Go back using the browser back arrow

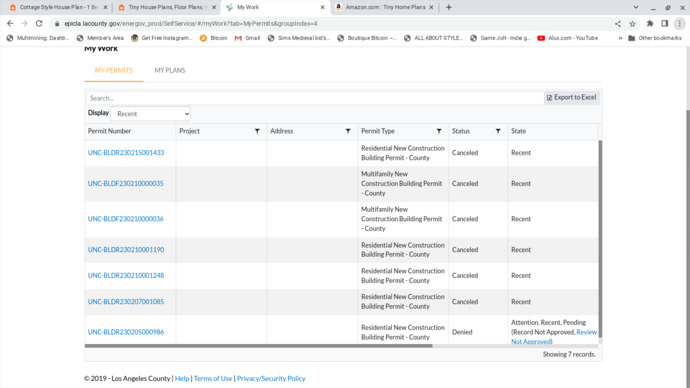pos(10,23)
